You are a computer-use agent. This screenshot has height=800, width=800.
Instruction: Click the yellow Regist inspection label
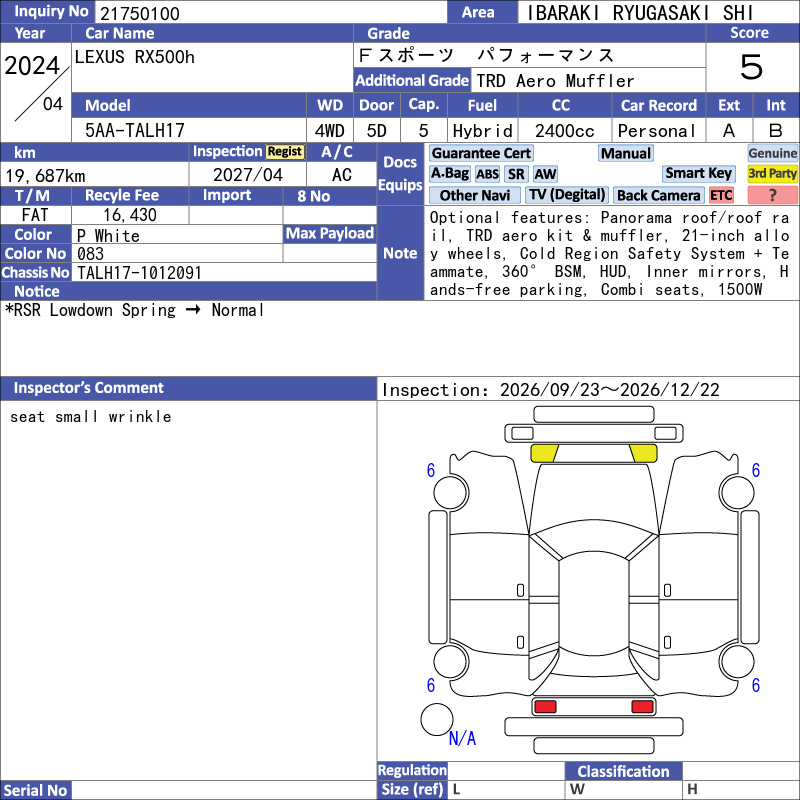point(285,152)
